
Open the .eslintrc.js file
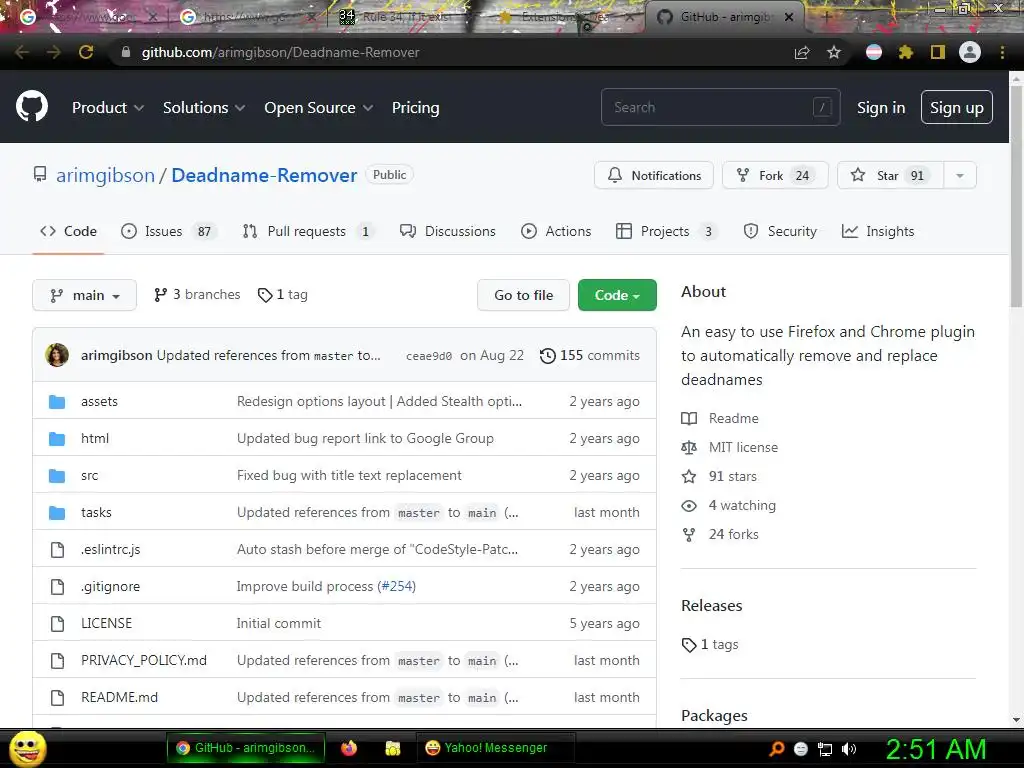point(110,549)
